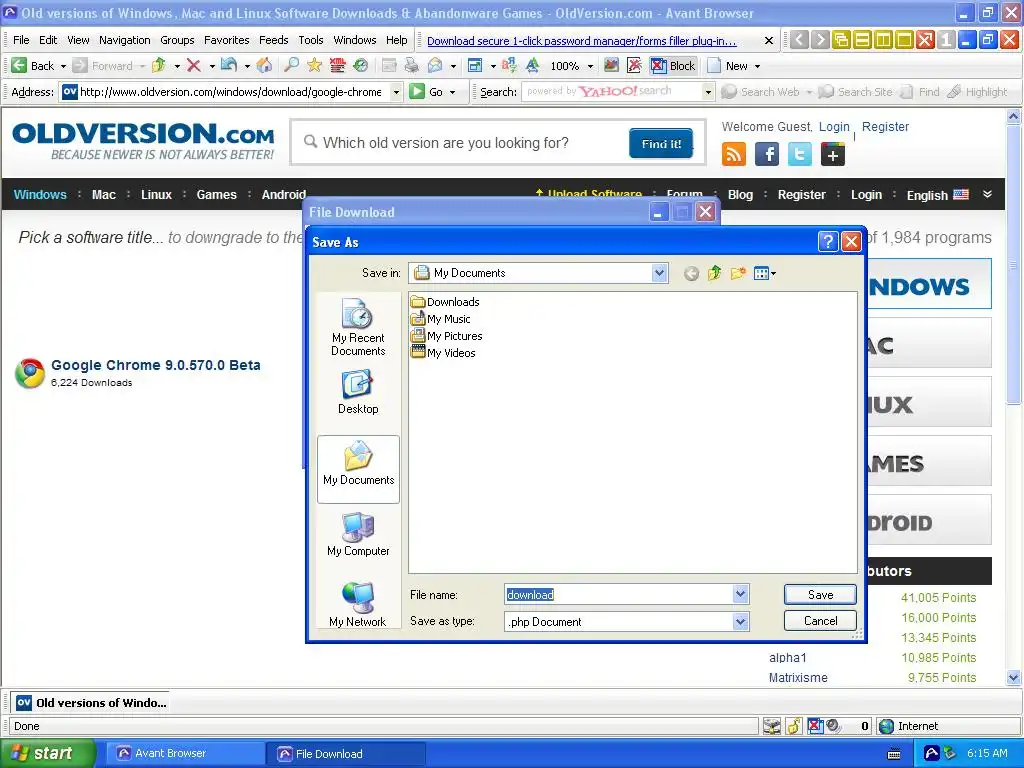
Task: Open the Yahoo search box dropdown
Action: tap(708, 92)
